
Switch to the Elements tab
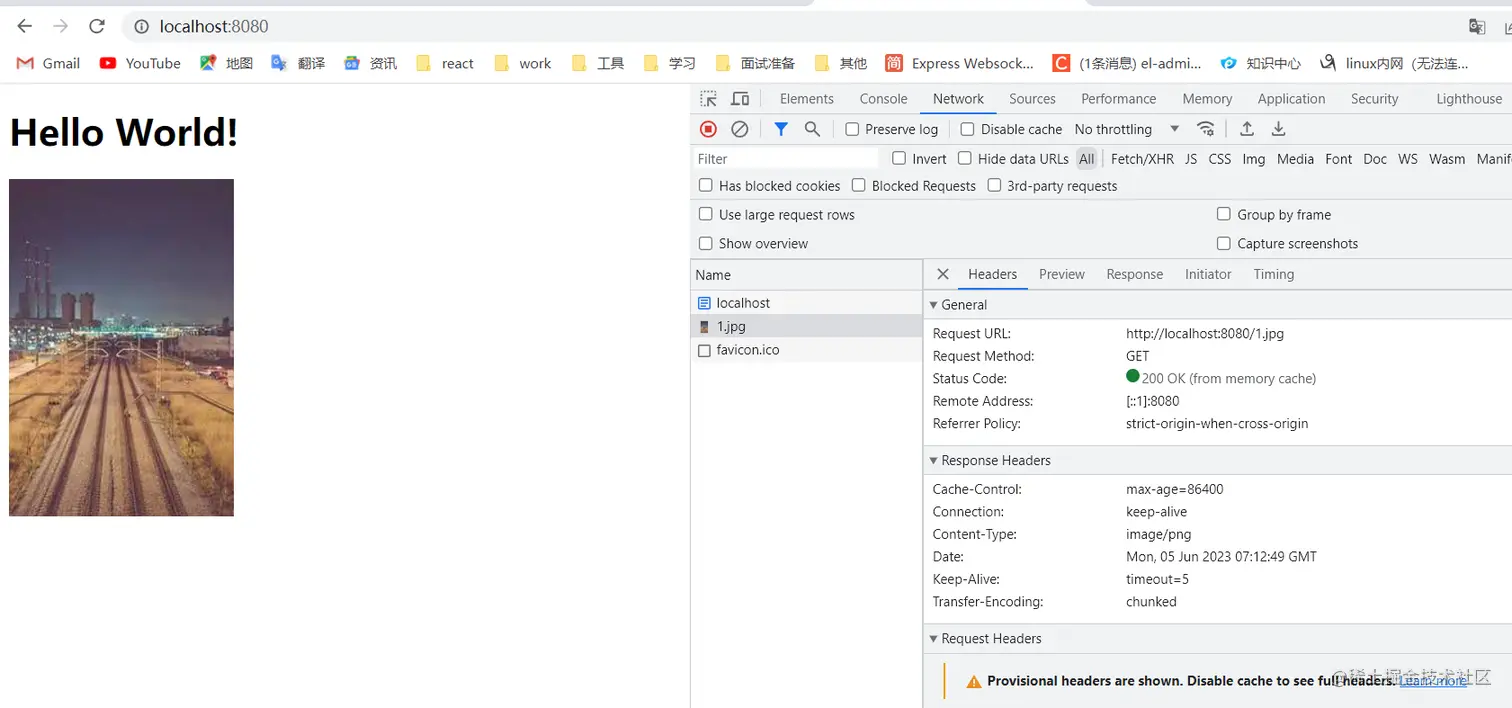[x=806, y=99]
